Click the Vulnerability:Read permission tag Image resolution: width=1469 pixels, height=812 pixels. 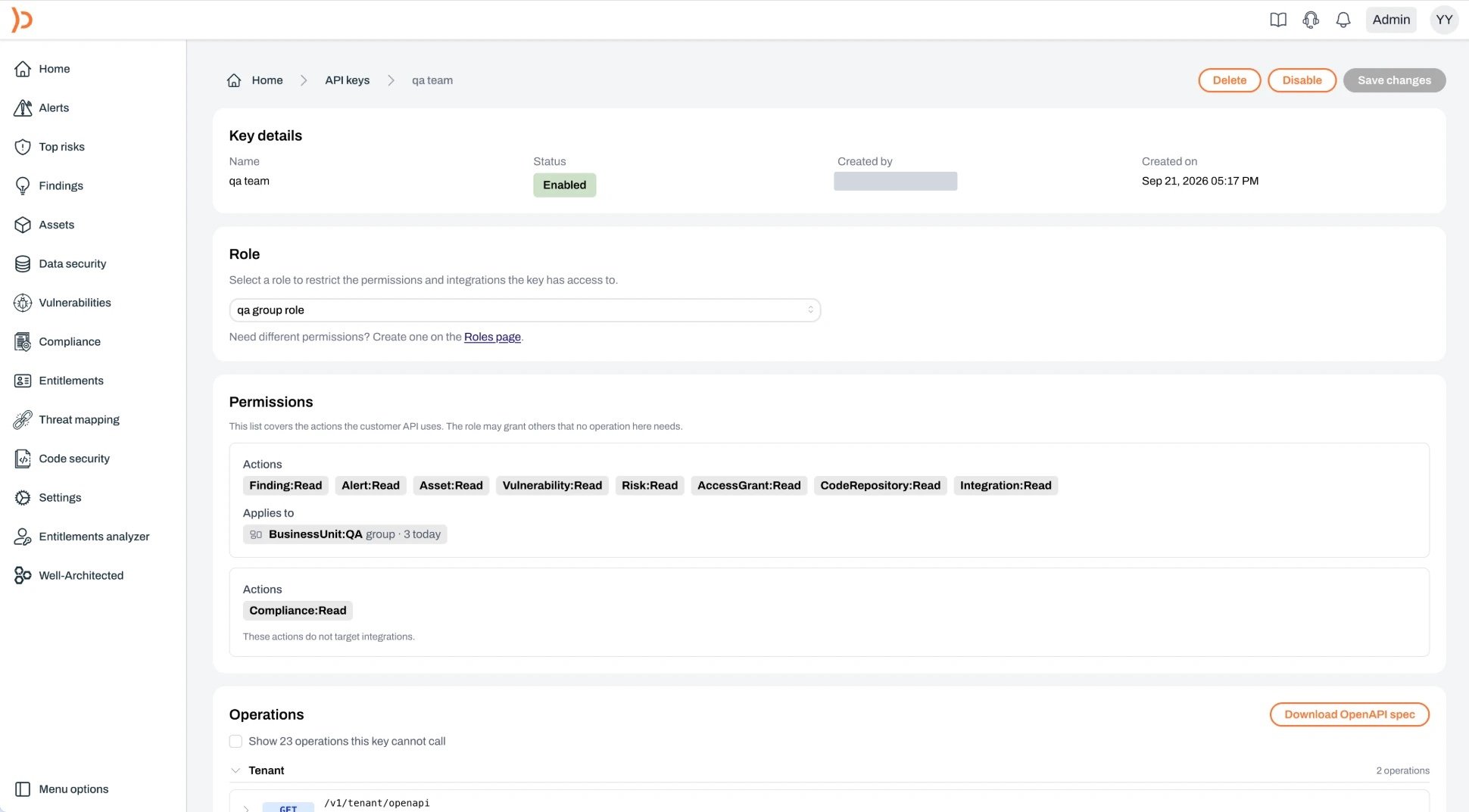(x=552, y=486)
